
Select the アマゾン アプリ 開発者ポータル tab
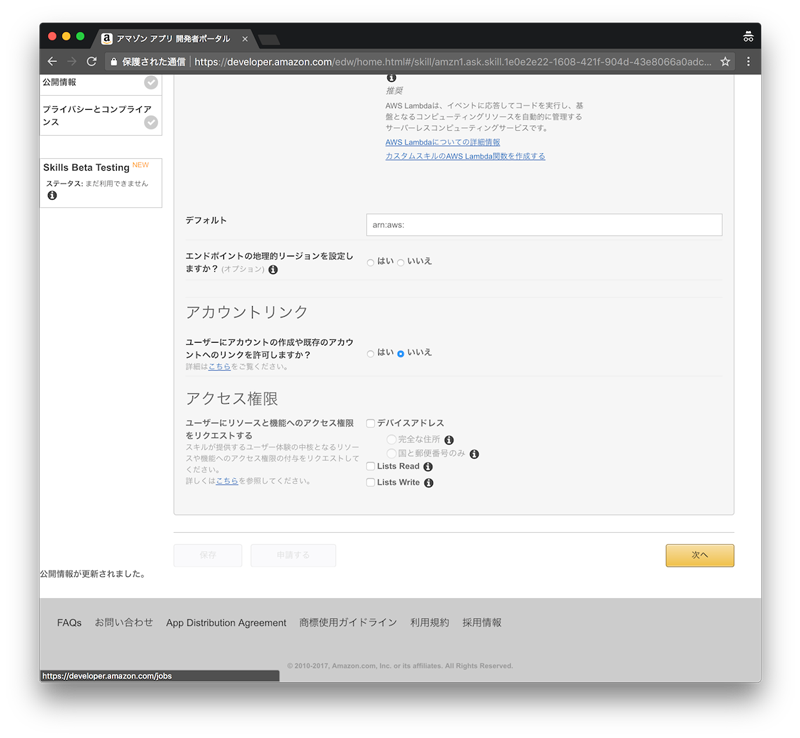(172, 39)
